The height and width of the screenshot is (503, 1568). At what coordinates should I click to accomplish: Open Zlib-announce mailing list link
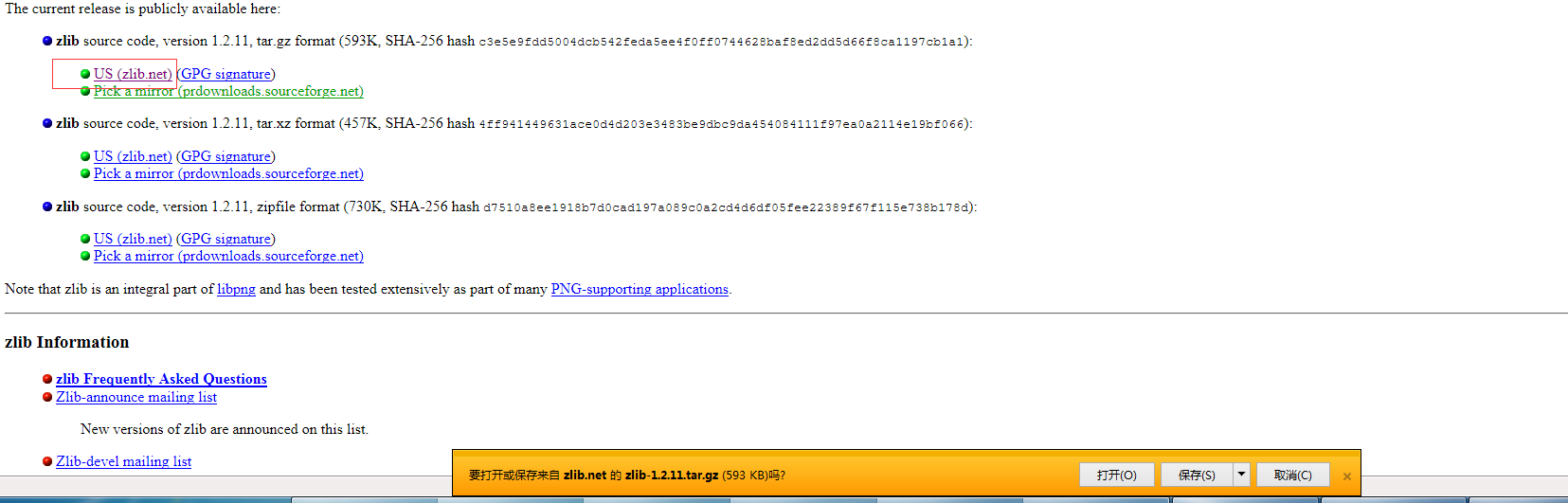tap(136, 397)
